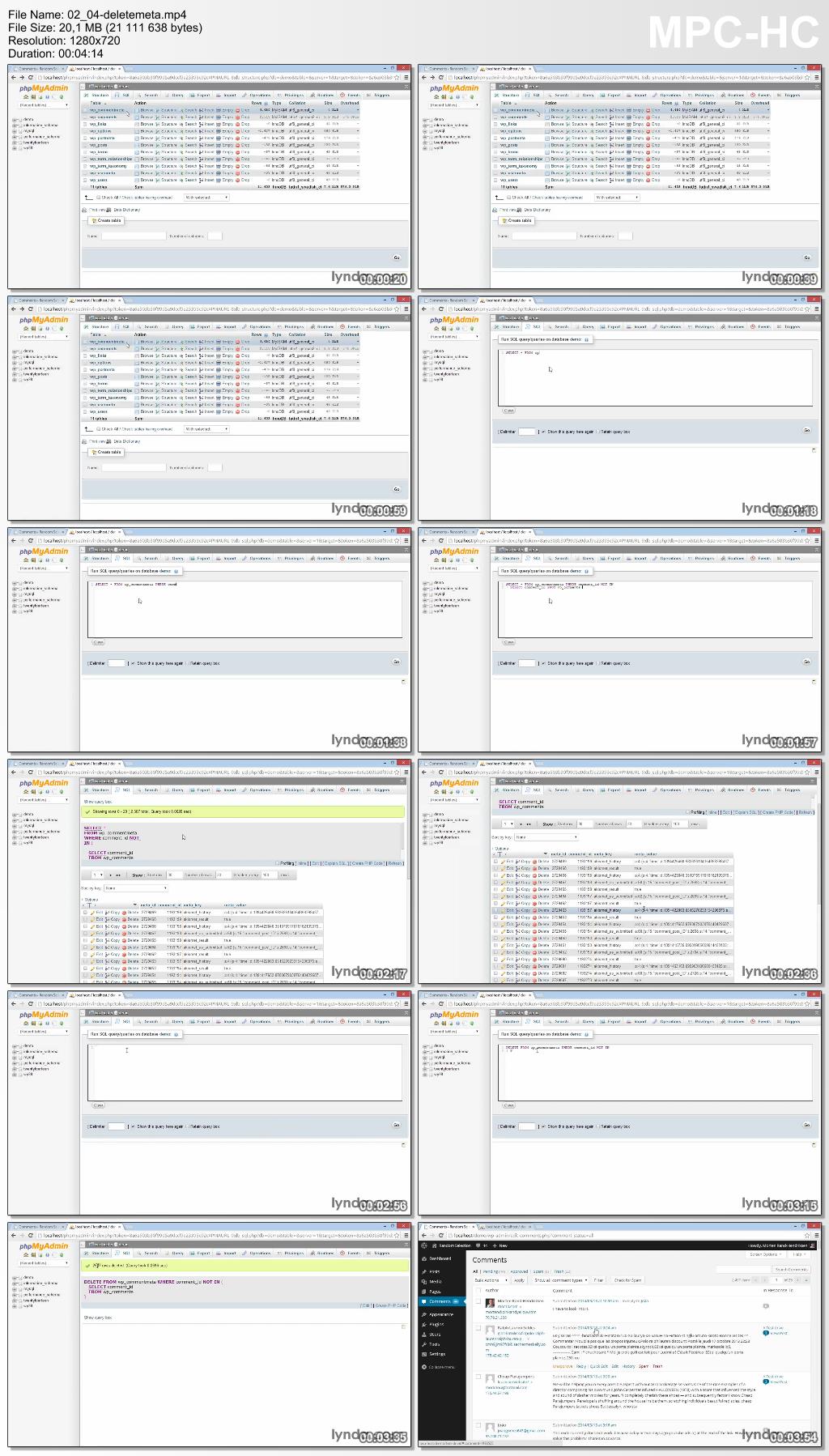In the 00:00:39 frame, click the Data Dictionary icon

(521, 210)
